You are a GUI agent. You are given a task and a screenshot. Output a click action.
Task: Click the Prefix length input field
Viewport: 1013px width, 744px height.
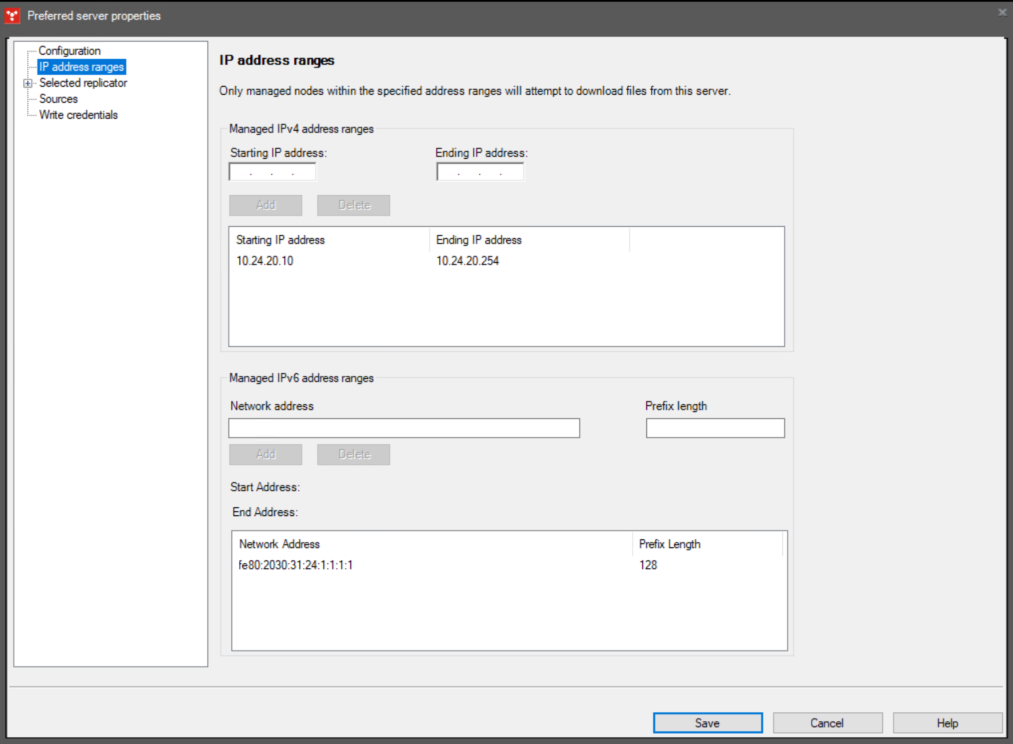(x=715, y=428)
